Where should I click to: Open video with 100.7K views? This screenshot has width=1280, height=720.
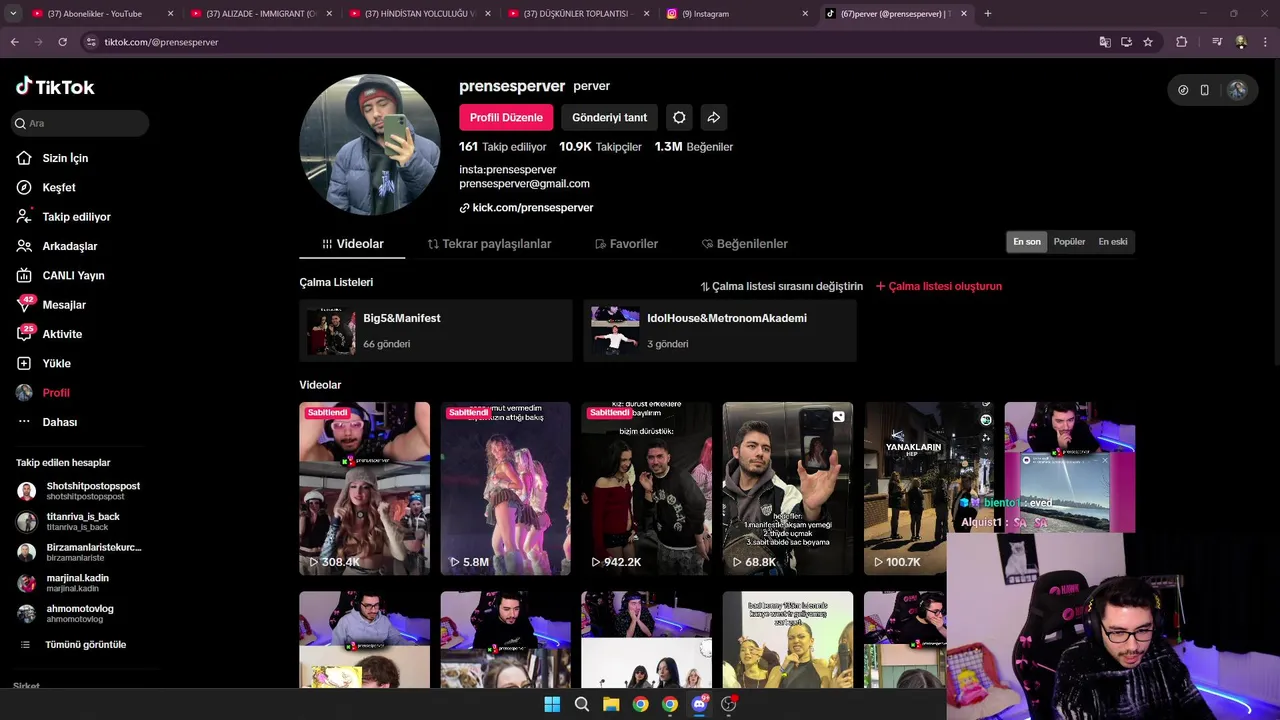tap(929, 488)
